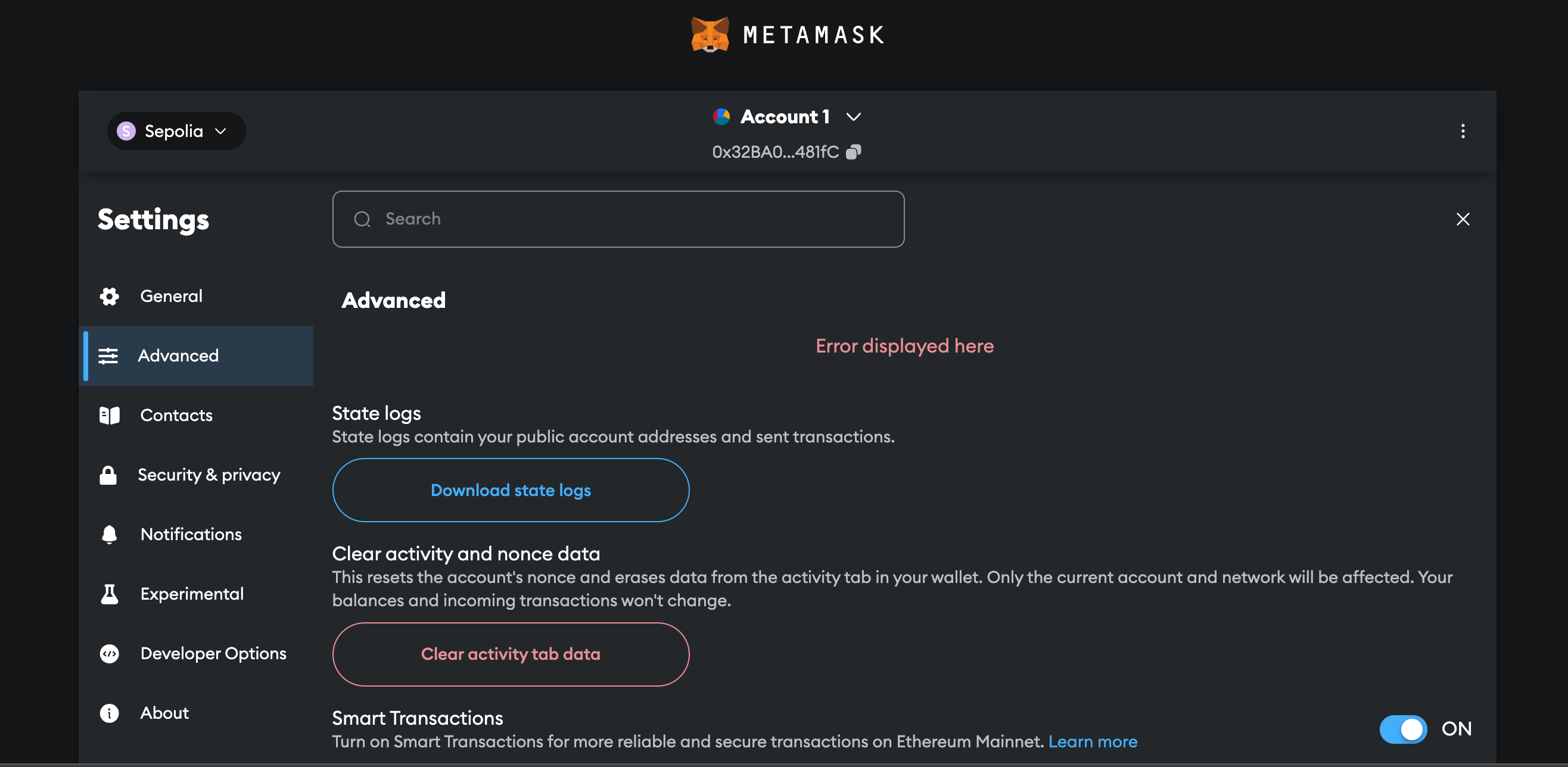Click the Experimental flask icon
This screenshot has width=1568, height=767.
pyautogui.click(x=109, y=594)
